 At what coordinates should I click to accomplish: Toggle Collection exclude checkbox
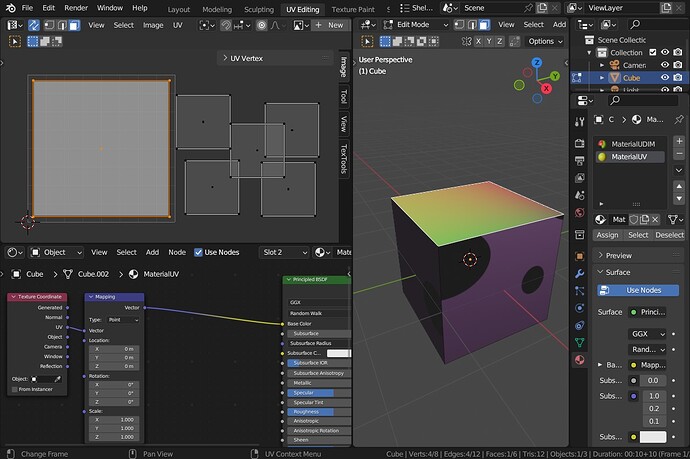click(x=653, y=52)
